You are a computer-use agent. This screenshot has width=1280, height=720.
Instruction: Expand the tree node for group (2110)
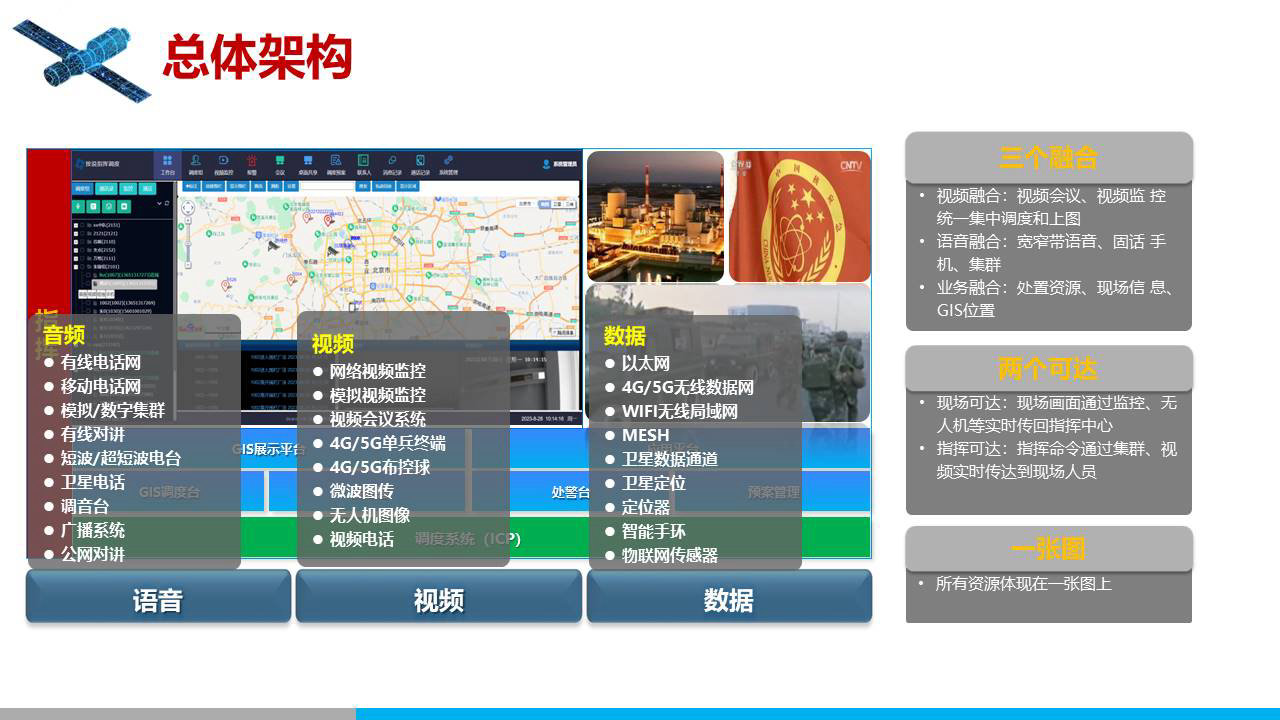(x=76, y=242)
